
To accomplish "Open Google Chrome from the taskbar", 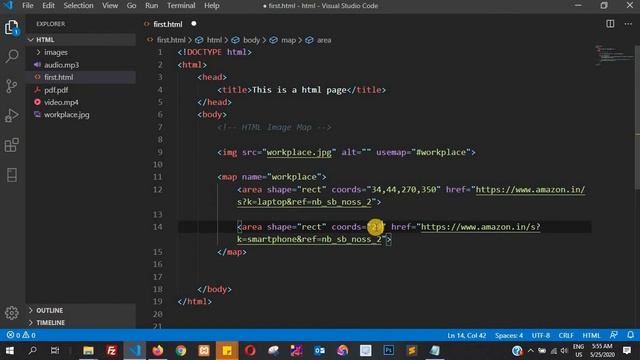I will click(x=181, y=351).
